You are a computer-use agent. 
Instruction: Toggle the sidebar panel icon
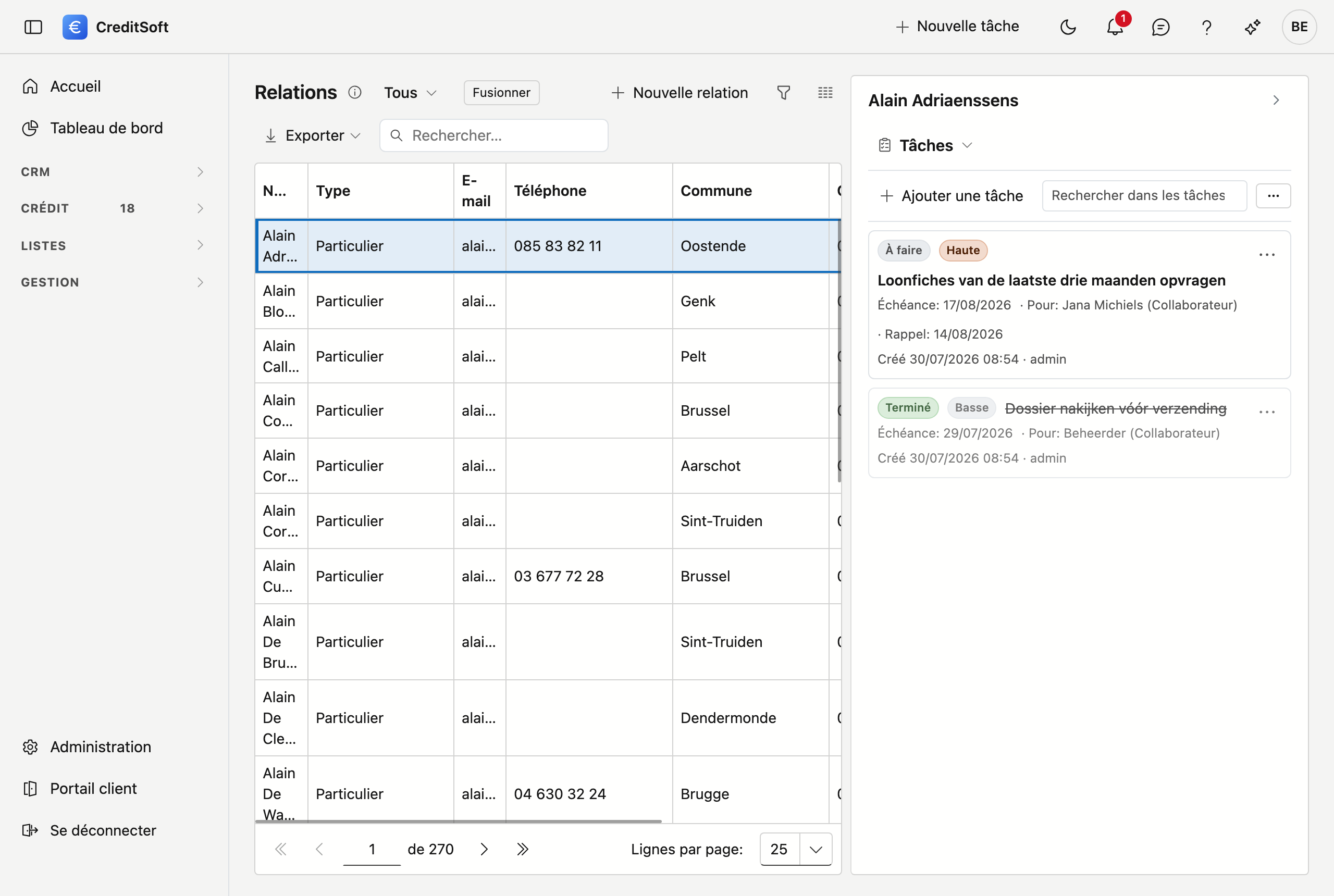[33, 27]
